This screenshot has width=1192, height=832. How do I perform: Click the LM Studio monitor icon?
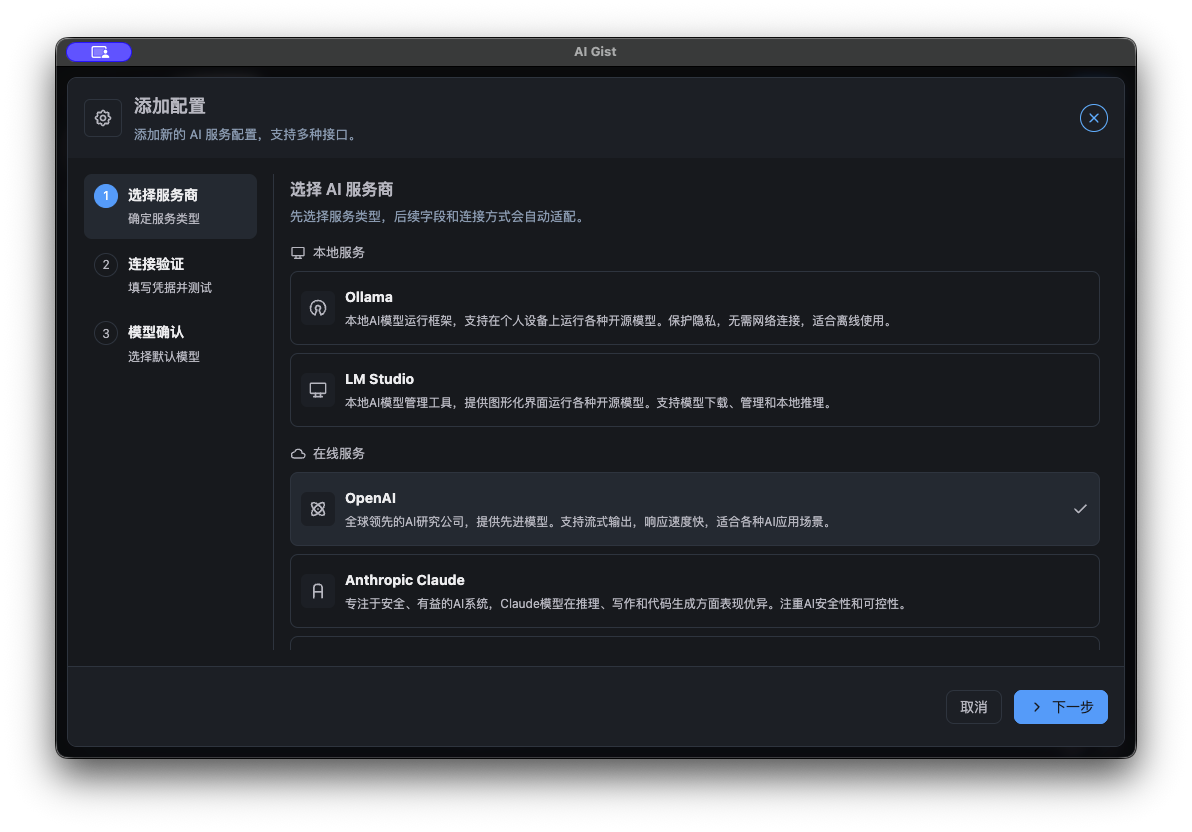318,390
